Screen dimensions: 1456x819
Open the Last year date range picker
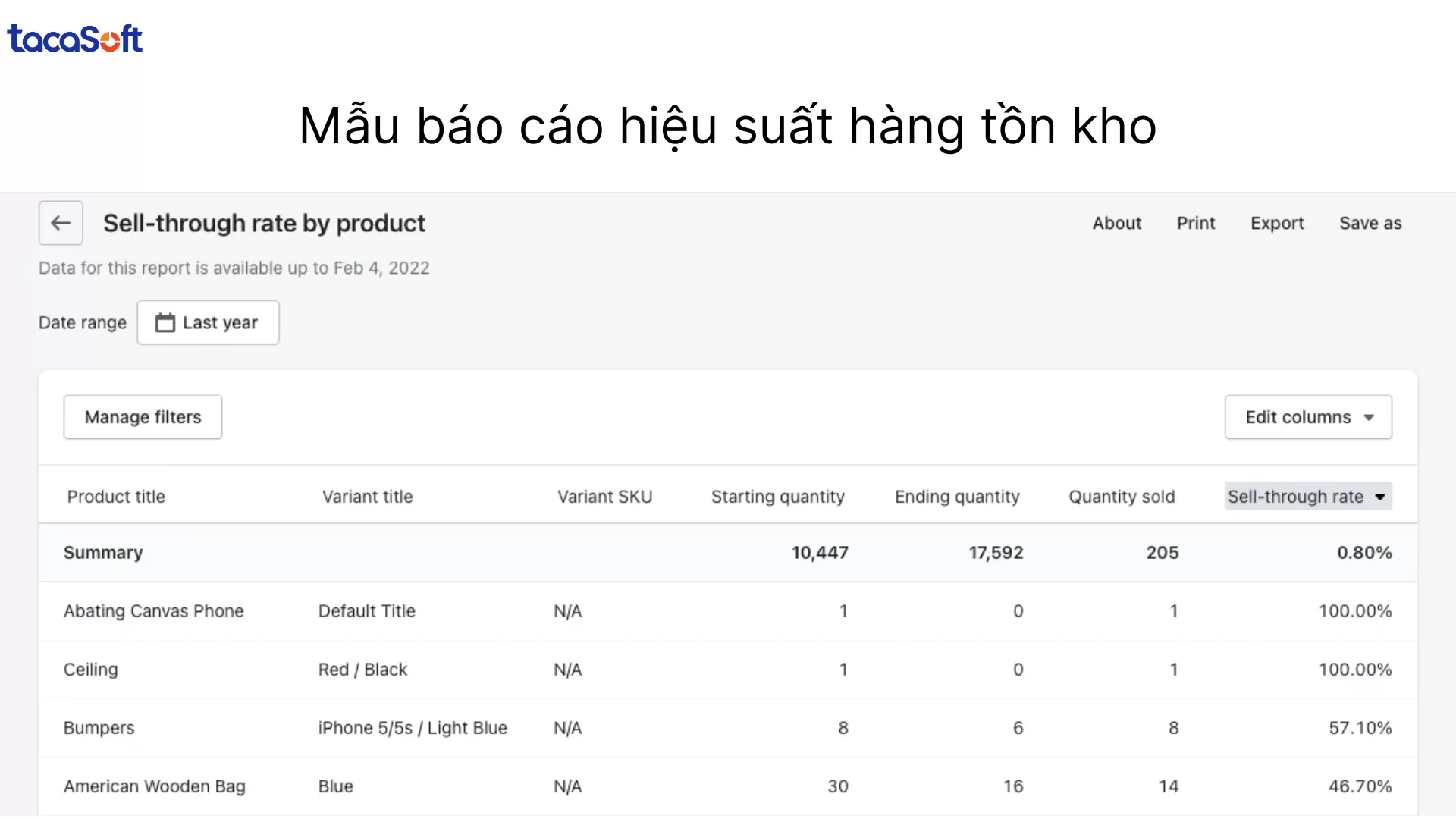(209, 322)
